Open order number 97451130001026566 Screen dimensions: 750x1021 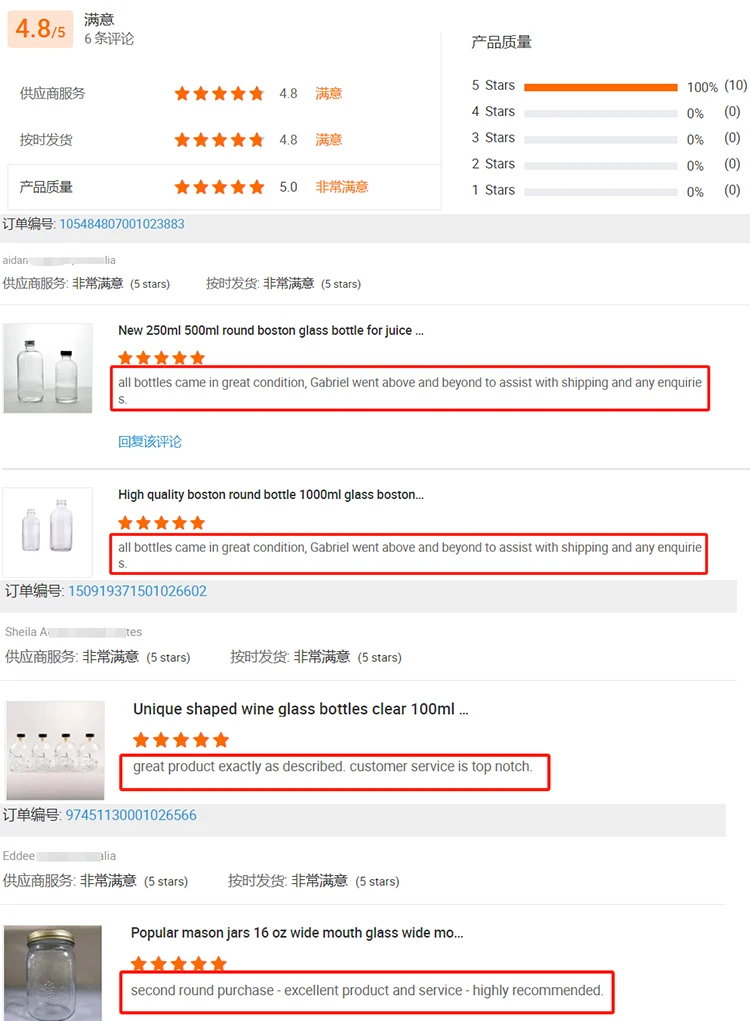point(131,815)
